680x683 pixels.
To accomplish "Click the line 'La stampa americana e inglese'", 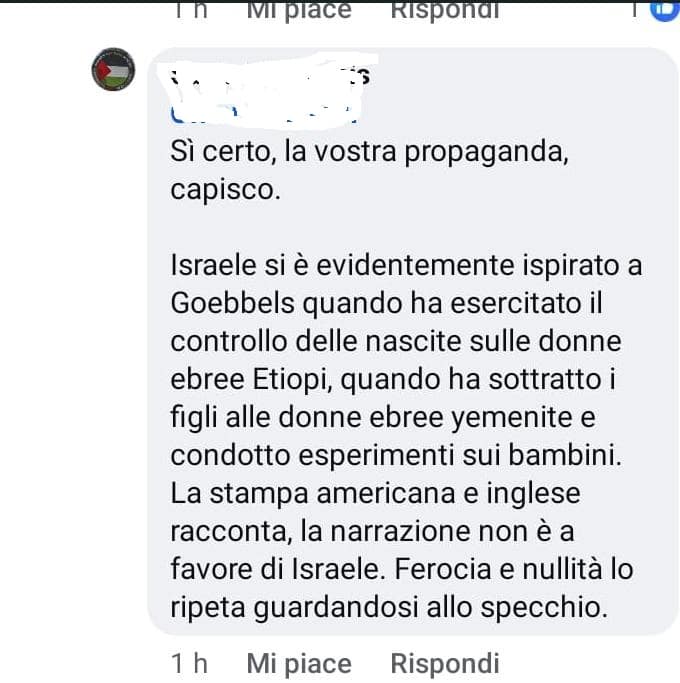I will point(375,494).
